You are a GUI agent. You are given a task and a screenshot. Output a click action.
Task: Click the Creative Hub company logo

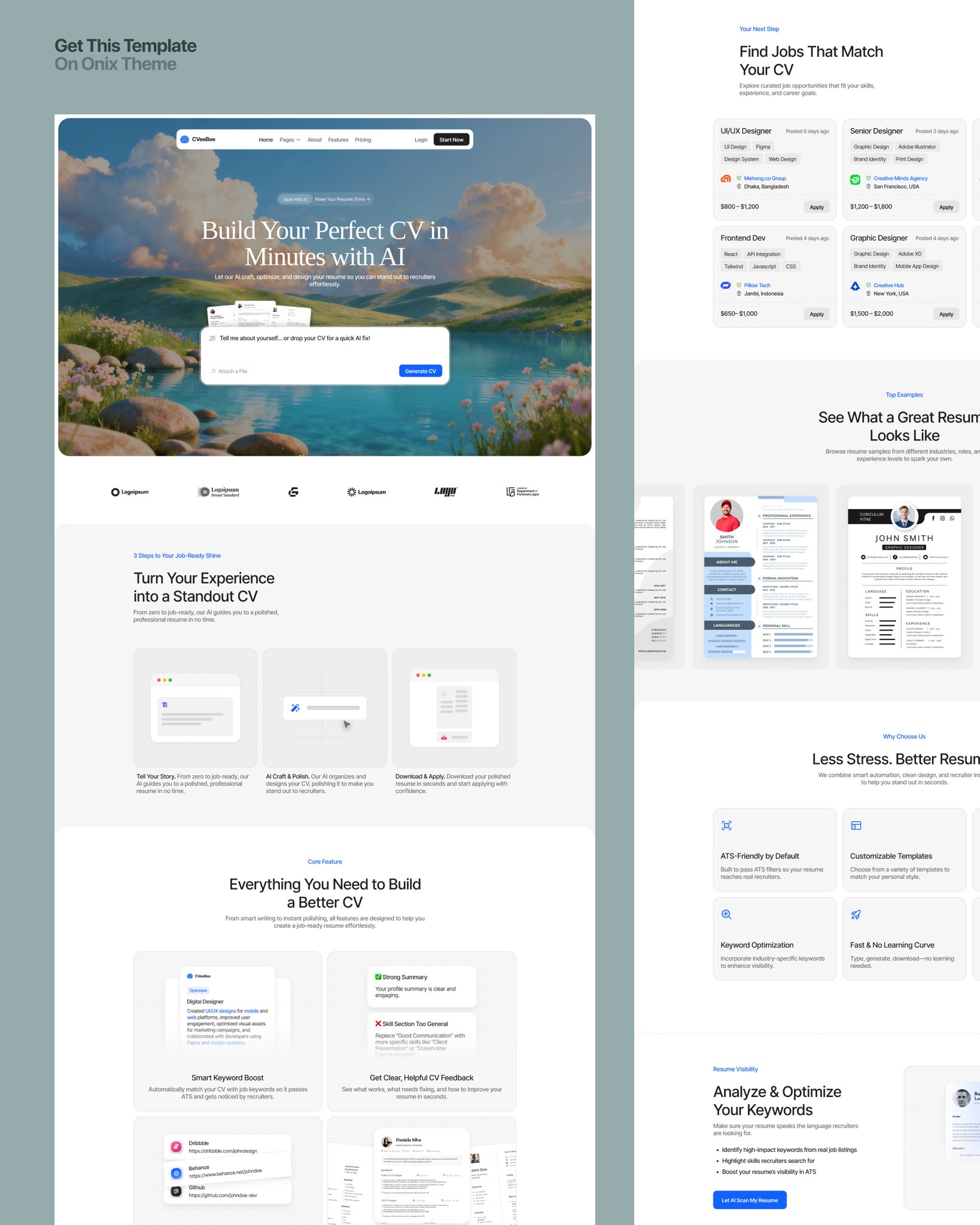(856, 286)
